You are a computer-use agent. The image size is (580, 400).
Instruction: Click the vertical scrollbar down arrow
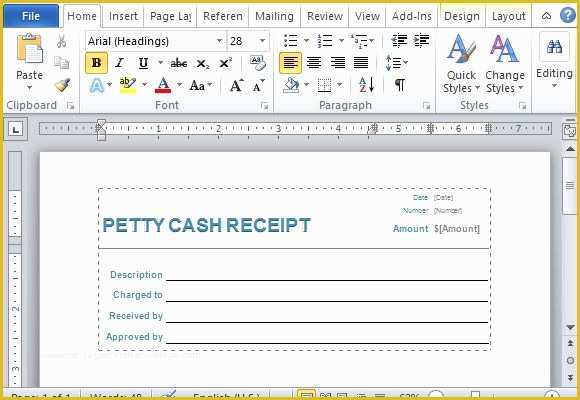(x=570, y=327)
